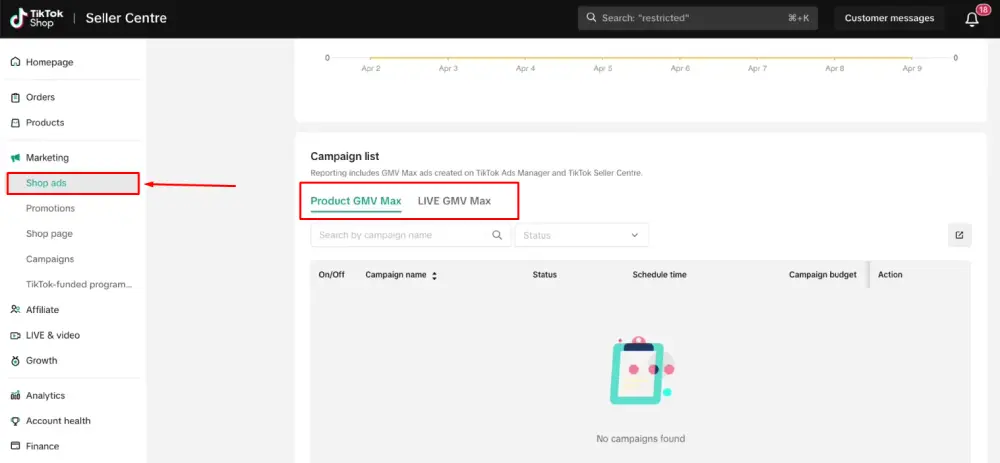Click the Campaign budget column header
Screen dimensions: 1000x463
point(823,274)
